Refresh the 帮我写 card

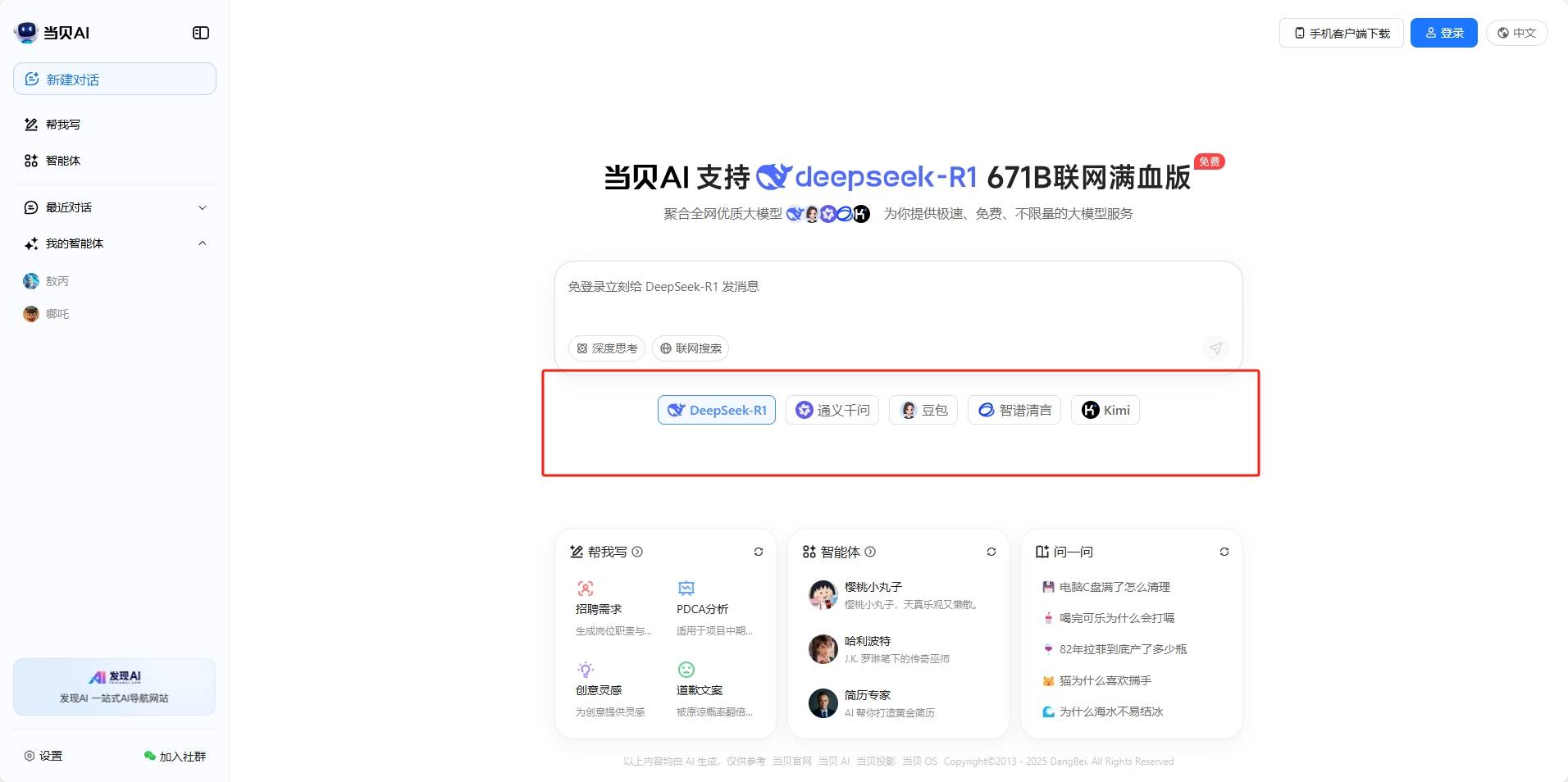click(x=759, y=552)
